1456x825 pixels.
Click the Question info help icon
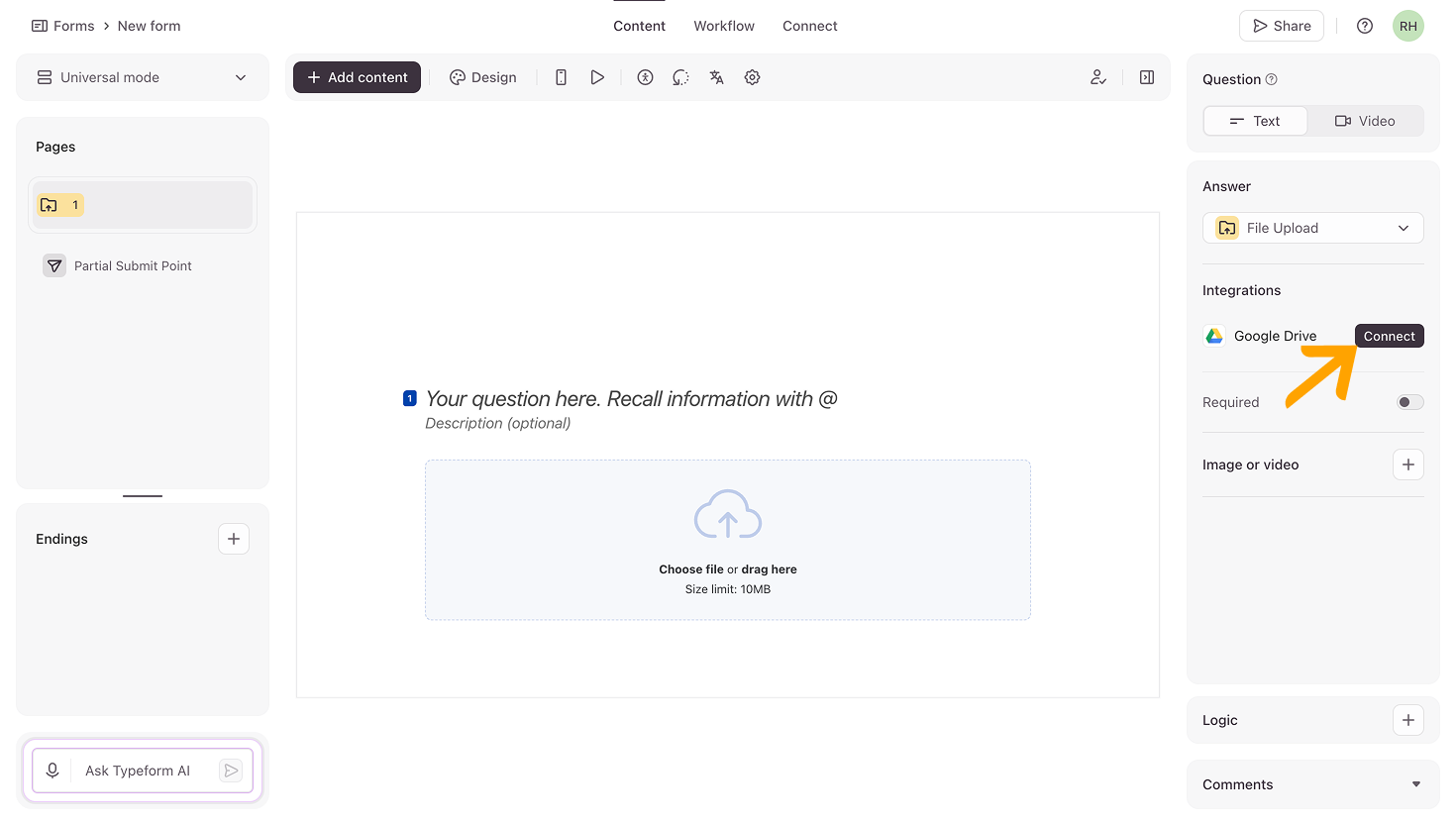[1272, 79]
